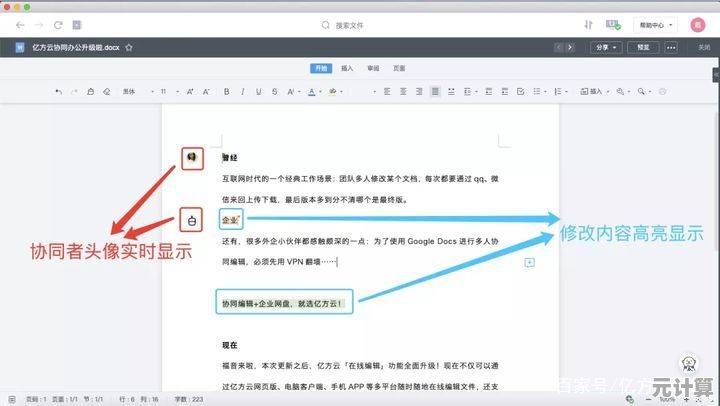720x406 pixels.
Task: Click the italic formatting icon
Action: (x=243, y=92)
